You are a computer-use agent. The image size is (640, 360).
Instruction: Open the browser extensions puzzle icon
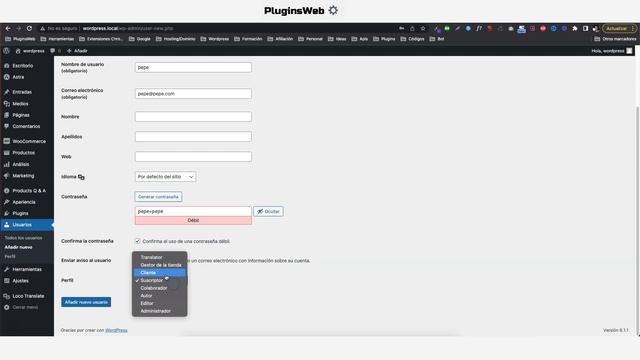[575, 28]
